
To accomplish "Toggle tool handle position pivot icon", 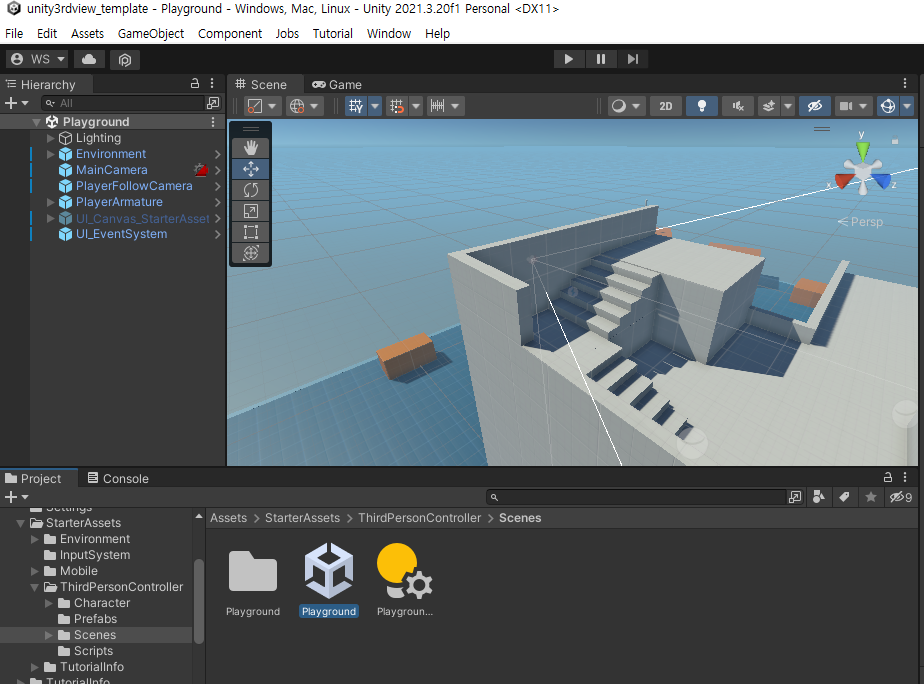I will tap(255, 106).
